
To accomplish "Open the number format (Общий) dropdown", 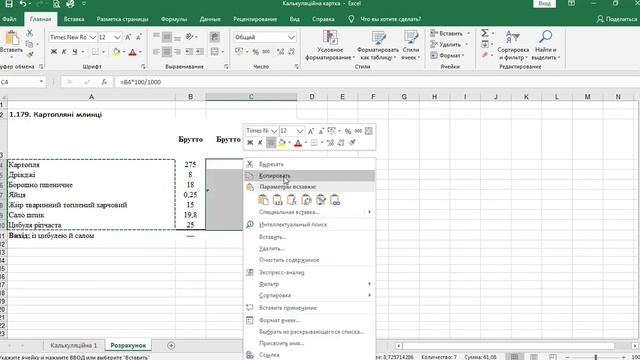I will (291, 37).
